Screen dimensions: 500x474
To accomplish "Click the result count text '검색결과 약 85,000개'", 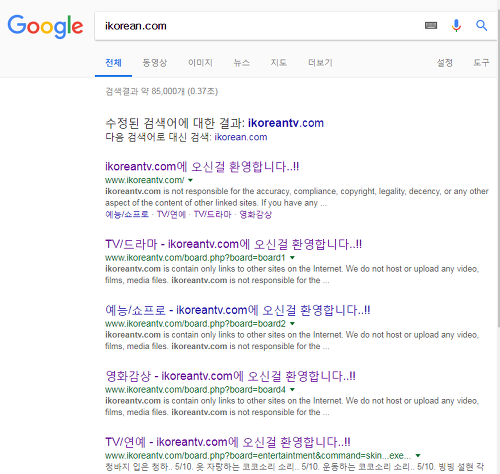I will pyautogui.click(x=145, y=91).
